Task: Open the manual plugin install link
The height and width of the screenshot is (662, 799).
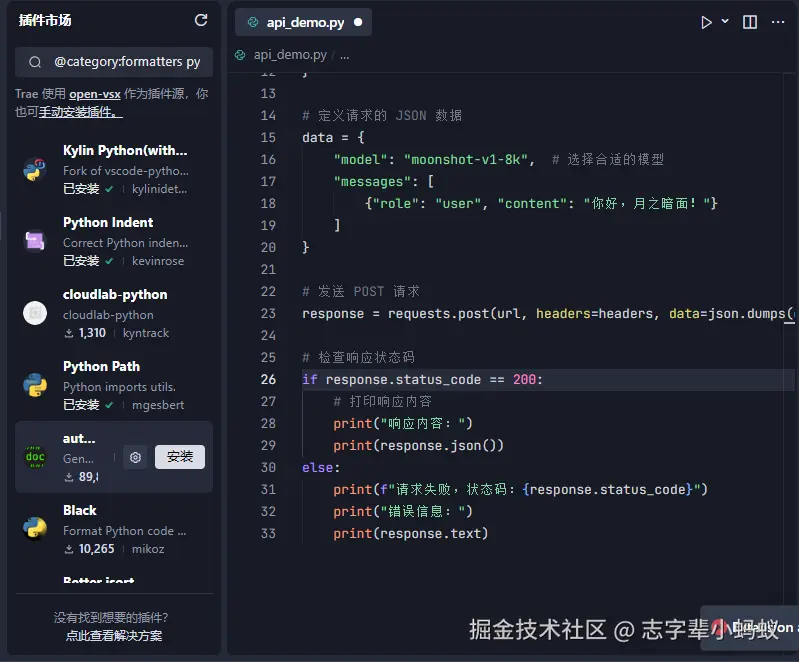Action: click(x=81, y=112)
